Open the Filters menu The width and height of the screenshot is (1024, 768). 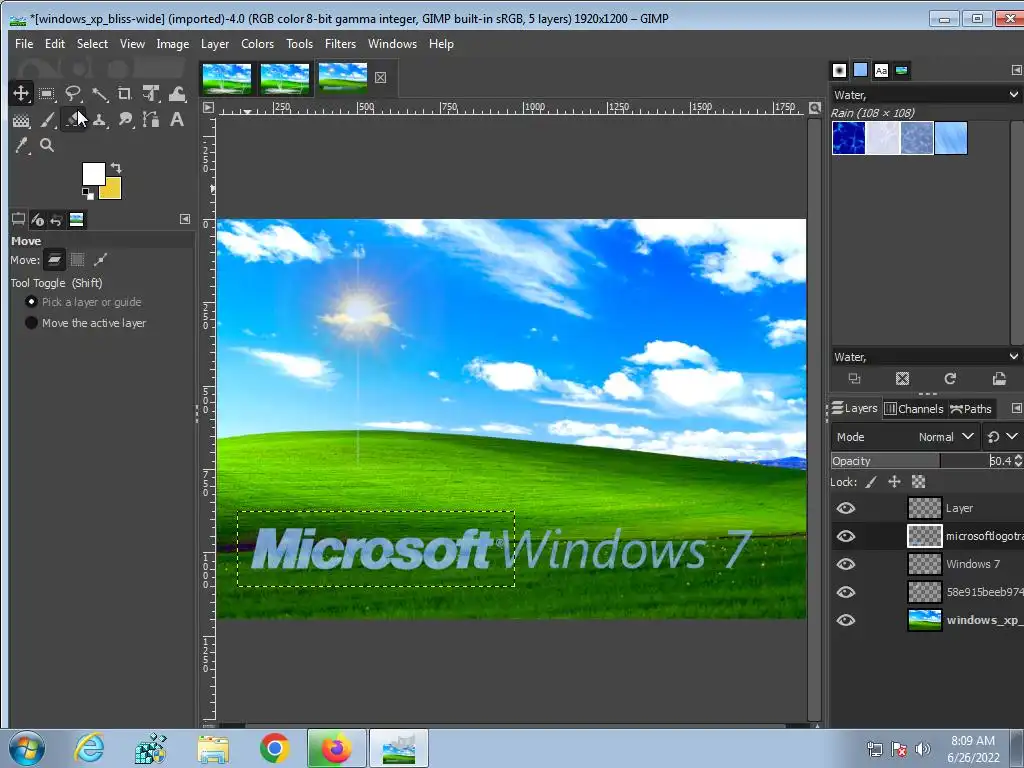click(x=340, y=44)
